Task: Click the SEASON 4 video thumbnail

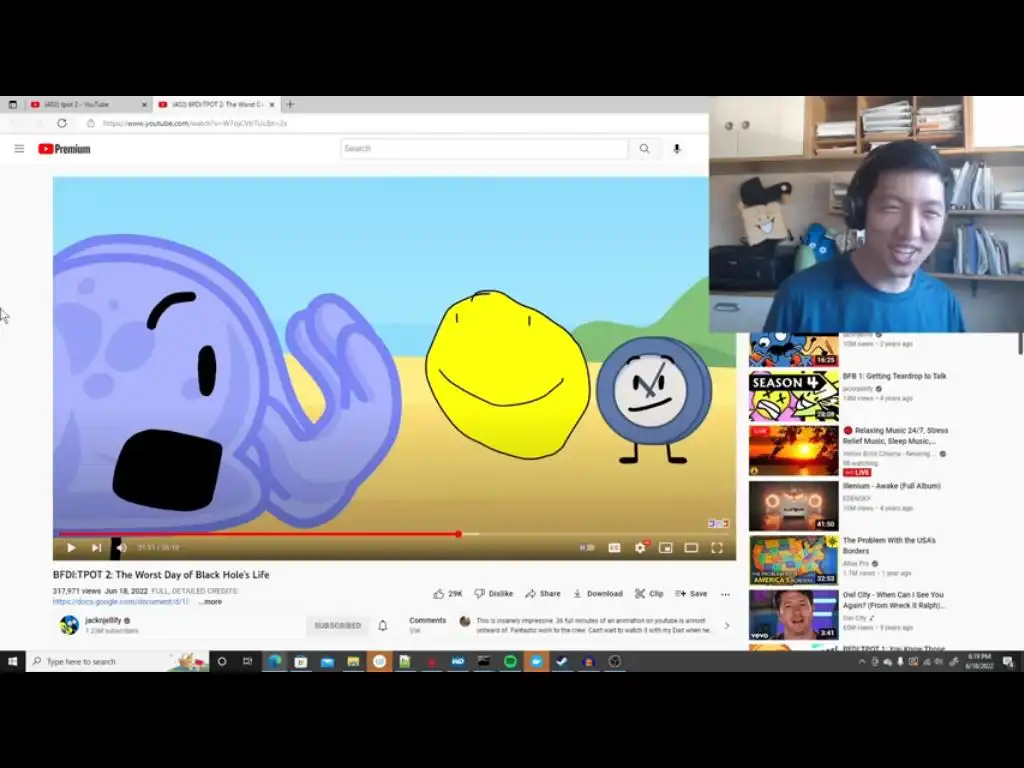Action: click(793, 396)
